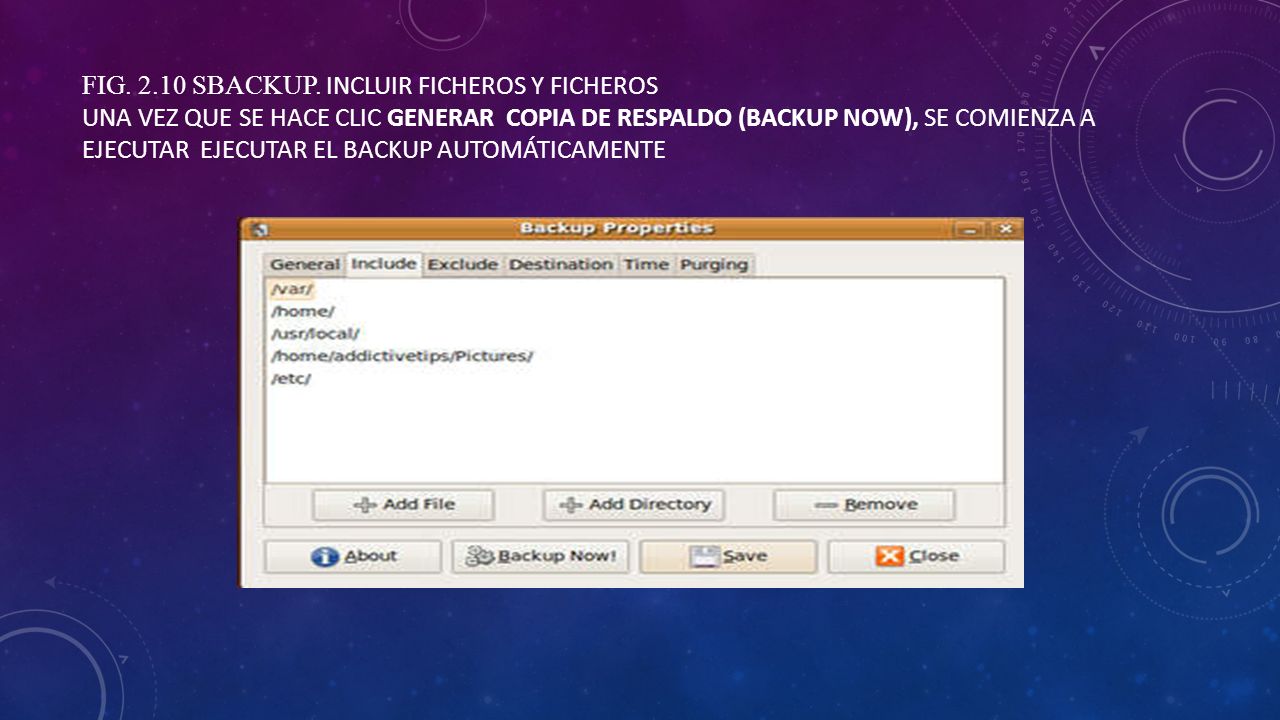Select the Include tab

pos(384,263)
